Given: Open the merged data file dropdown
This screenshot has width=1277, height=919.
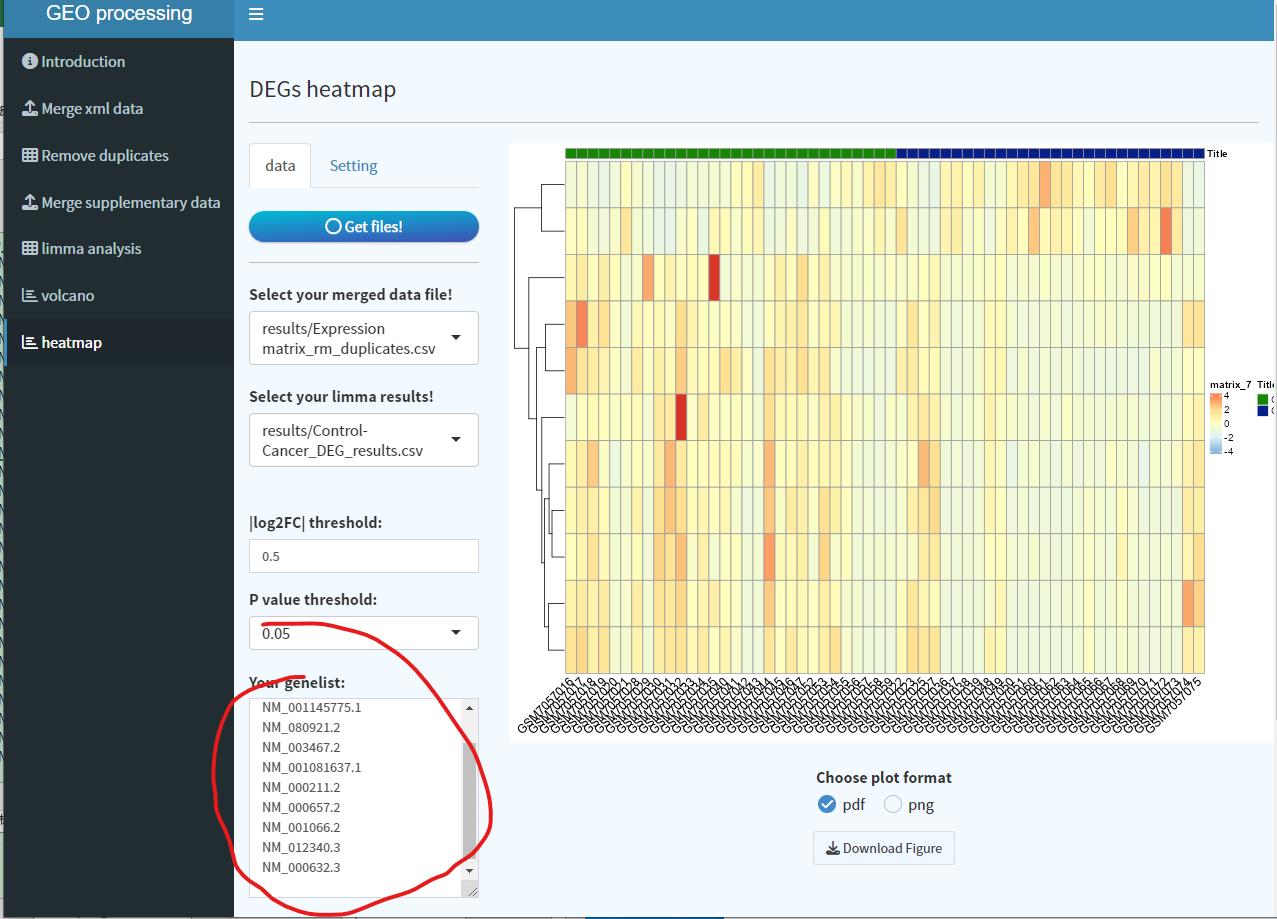Looking at the screenshot, I should pyautogui.click(x=364, y=338).
